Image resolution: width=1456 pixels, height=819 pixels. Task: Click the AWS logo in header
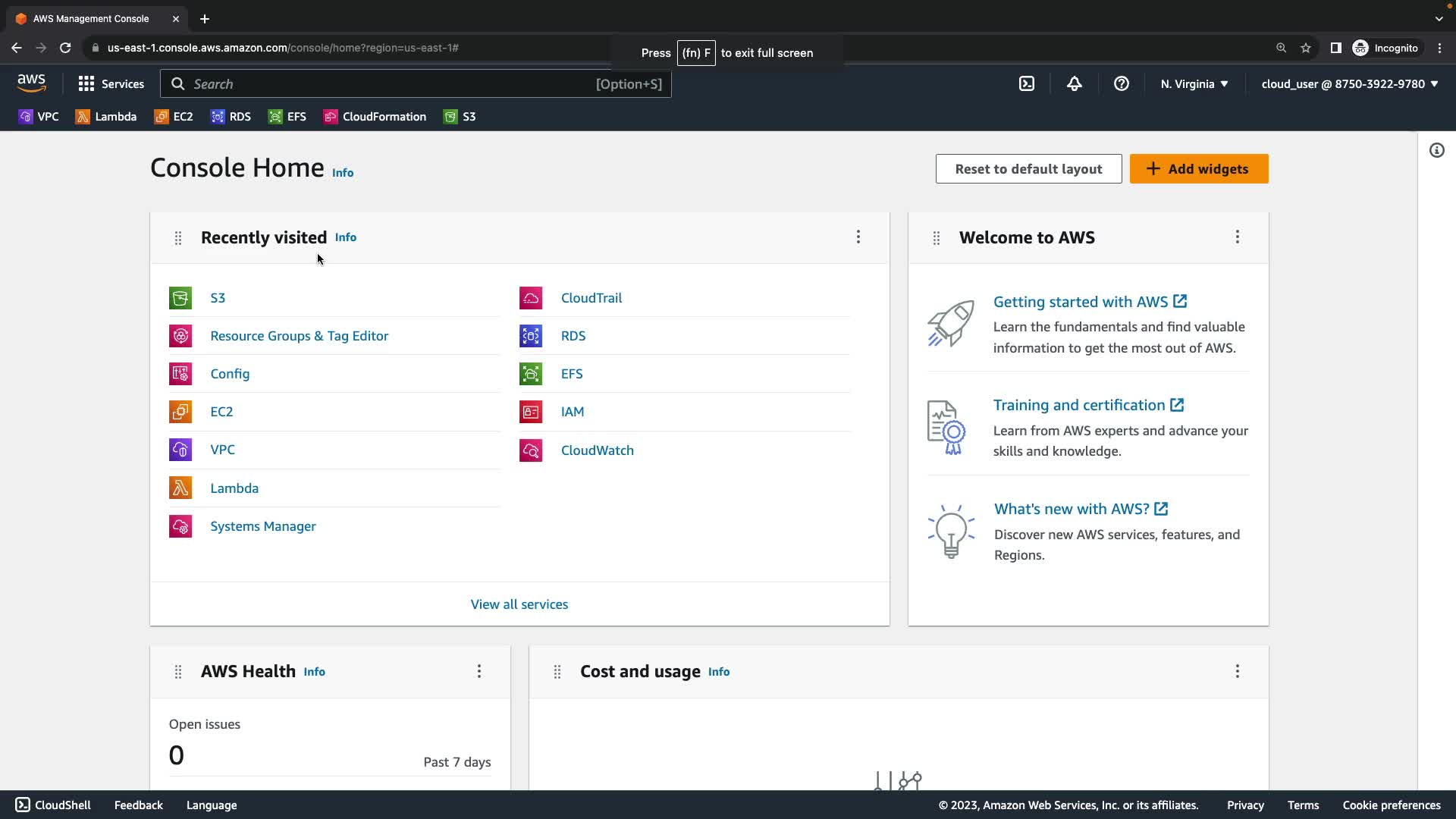(x=32, y=83)
